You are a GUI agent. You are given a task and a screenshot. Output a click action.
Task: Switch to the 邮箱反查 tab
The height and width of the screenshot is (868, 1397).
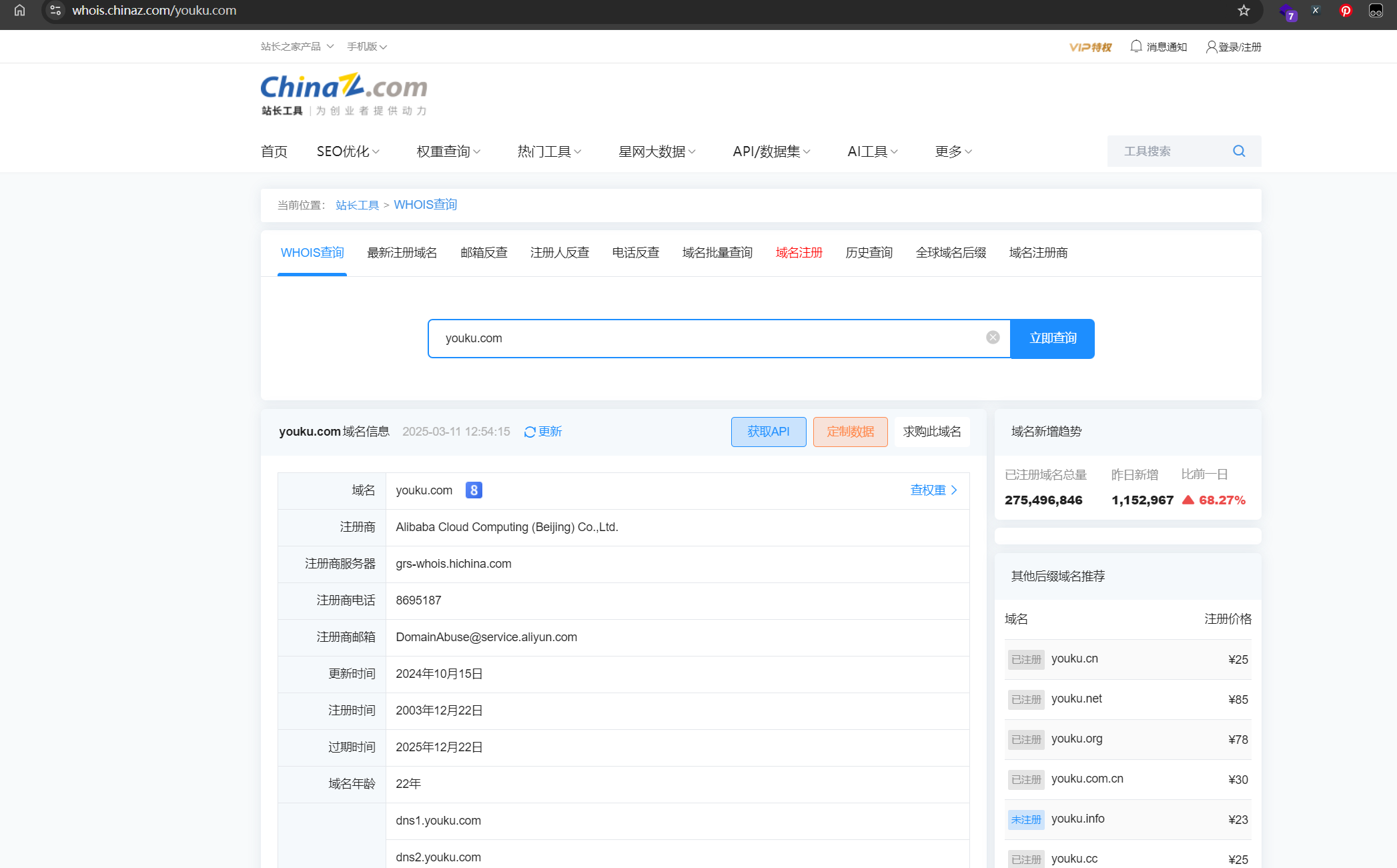[x=484, y=253]
